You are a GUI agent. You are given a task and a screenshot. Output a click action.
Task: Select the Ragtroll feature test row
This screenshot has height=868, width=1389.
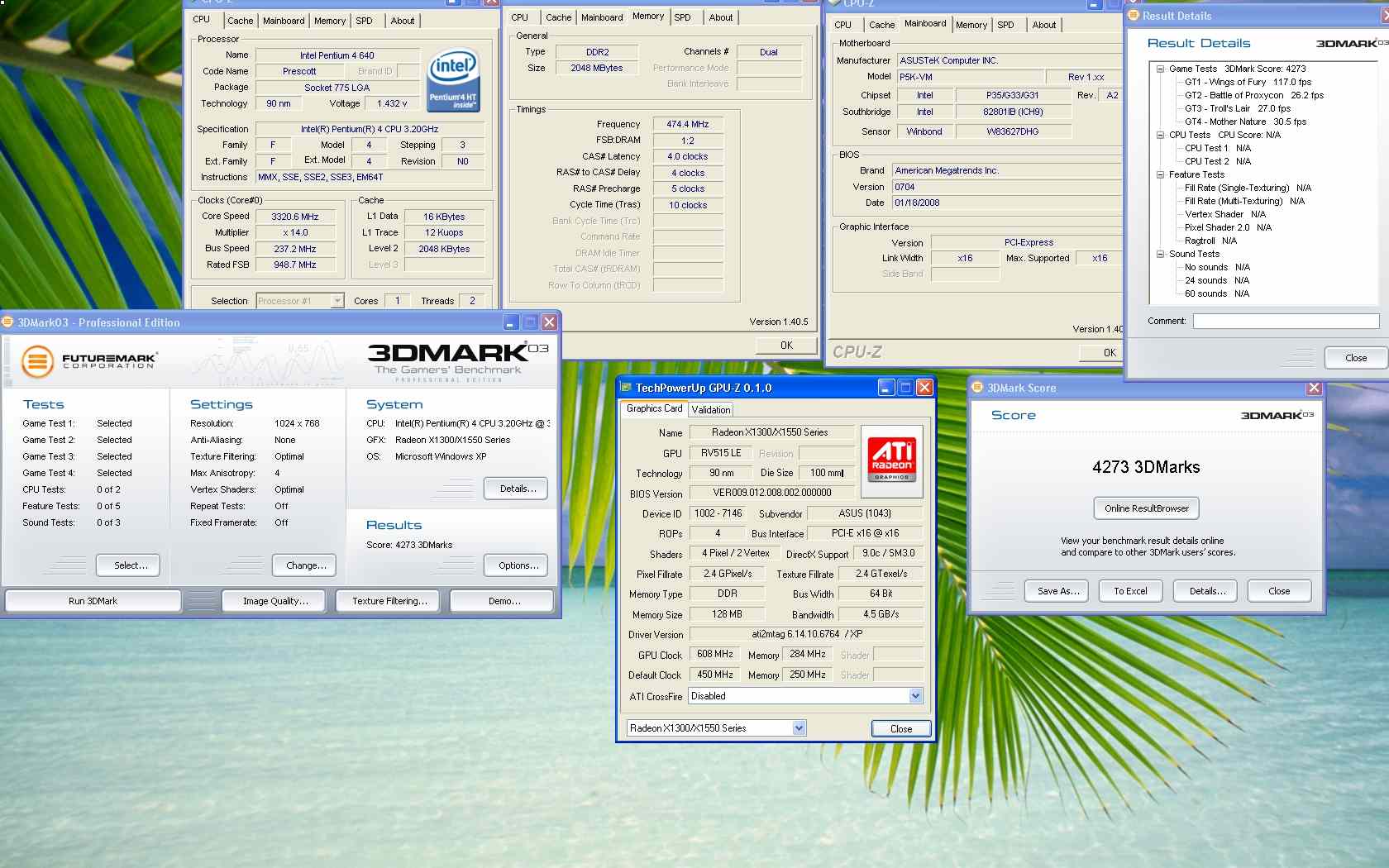point(1210,241)
